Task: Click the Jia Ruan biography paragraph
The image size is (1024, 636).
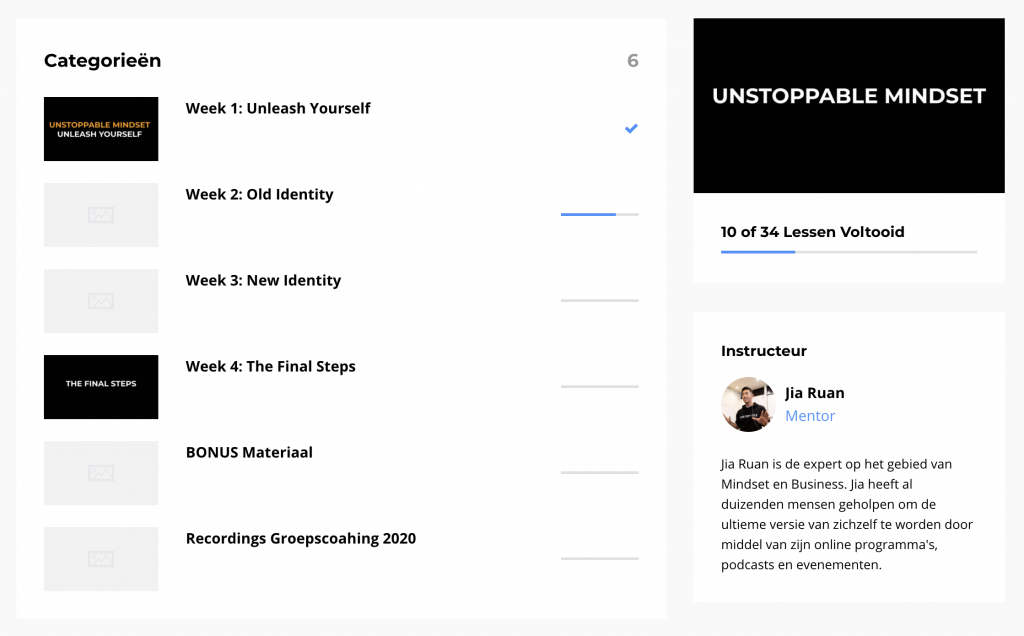Action: pos(847,515)
